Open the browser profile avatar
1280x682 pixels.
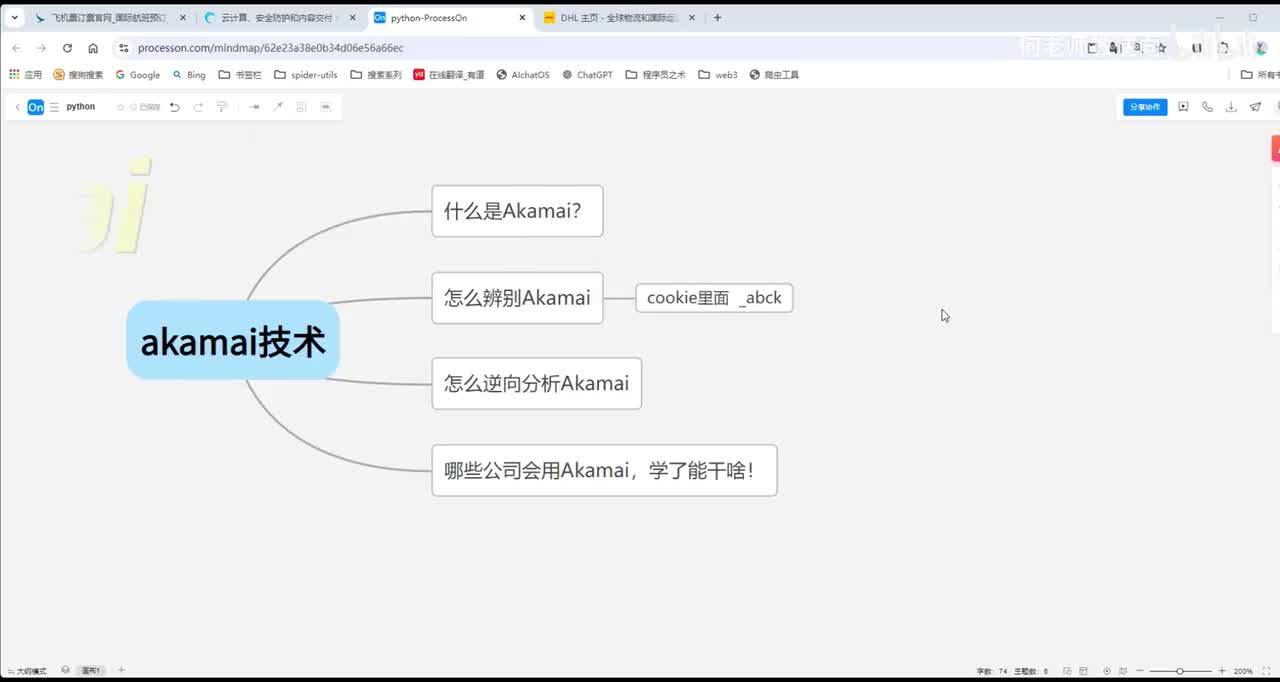point(1261,48)
